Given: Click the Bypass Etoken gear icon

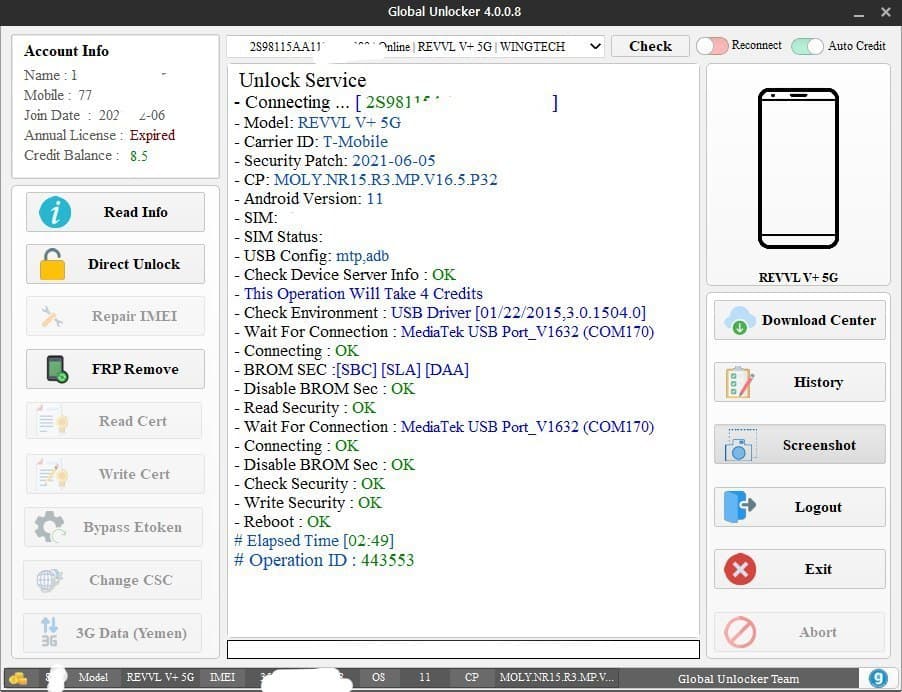Looking at the screenshot, I should point(50,527).
